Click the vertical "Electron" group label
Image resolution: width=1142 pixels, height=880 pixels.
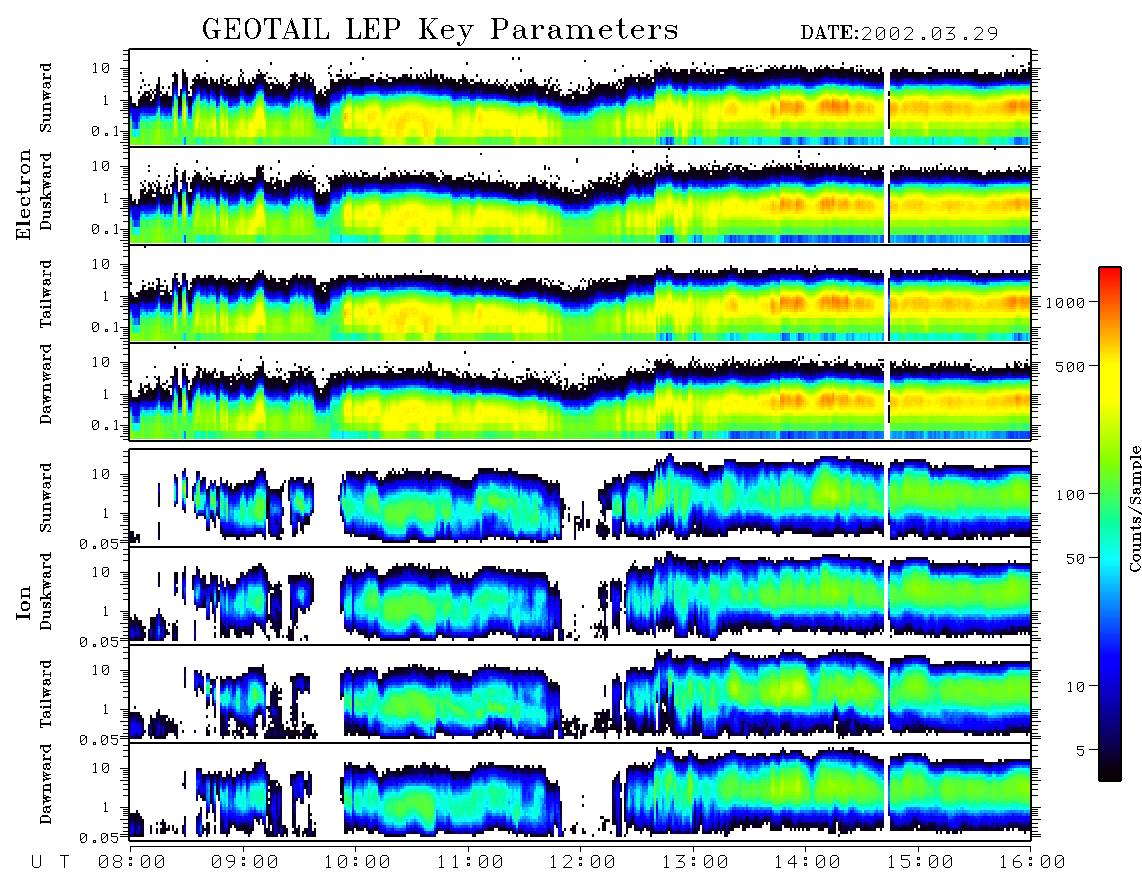[x=24, y=195]
